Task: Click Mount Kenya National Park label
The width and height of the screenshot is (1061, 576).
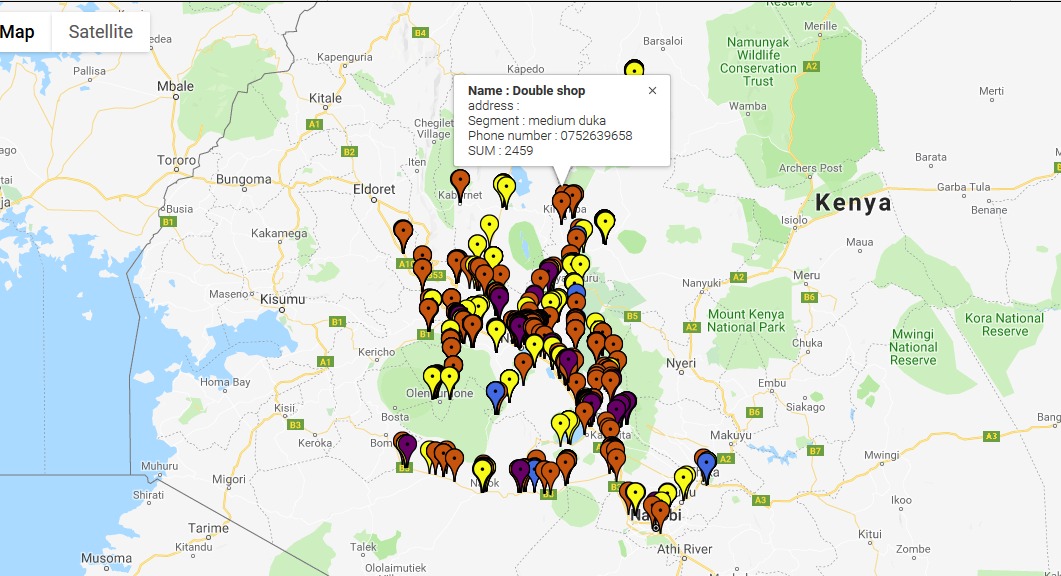Action: [x=746, y=320]
